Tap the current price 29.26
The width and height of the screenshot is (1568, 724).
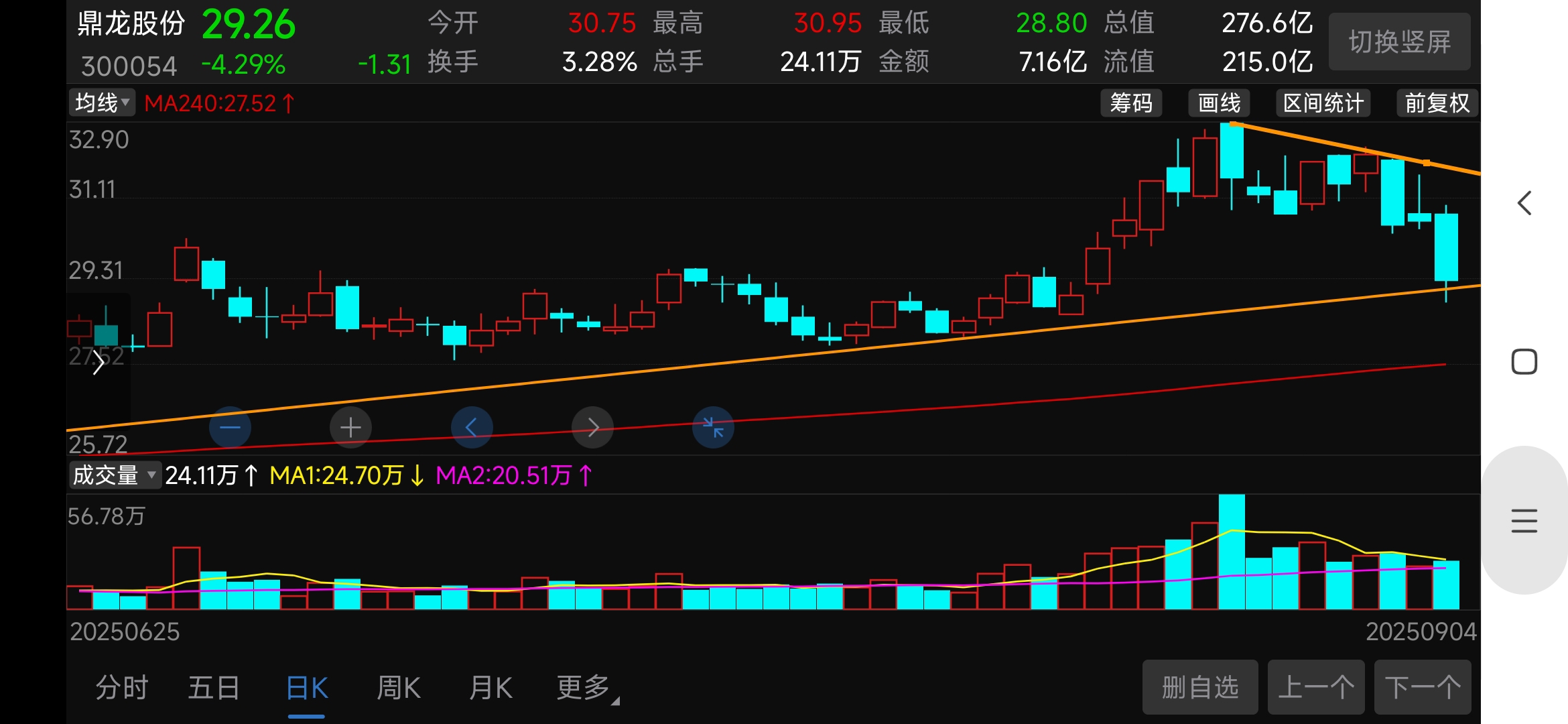pyautogui.click(x=249, y=25)
